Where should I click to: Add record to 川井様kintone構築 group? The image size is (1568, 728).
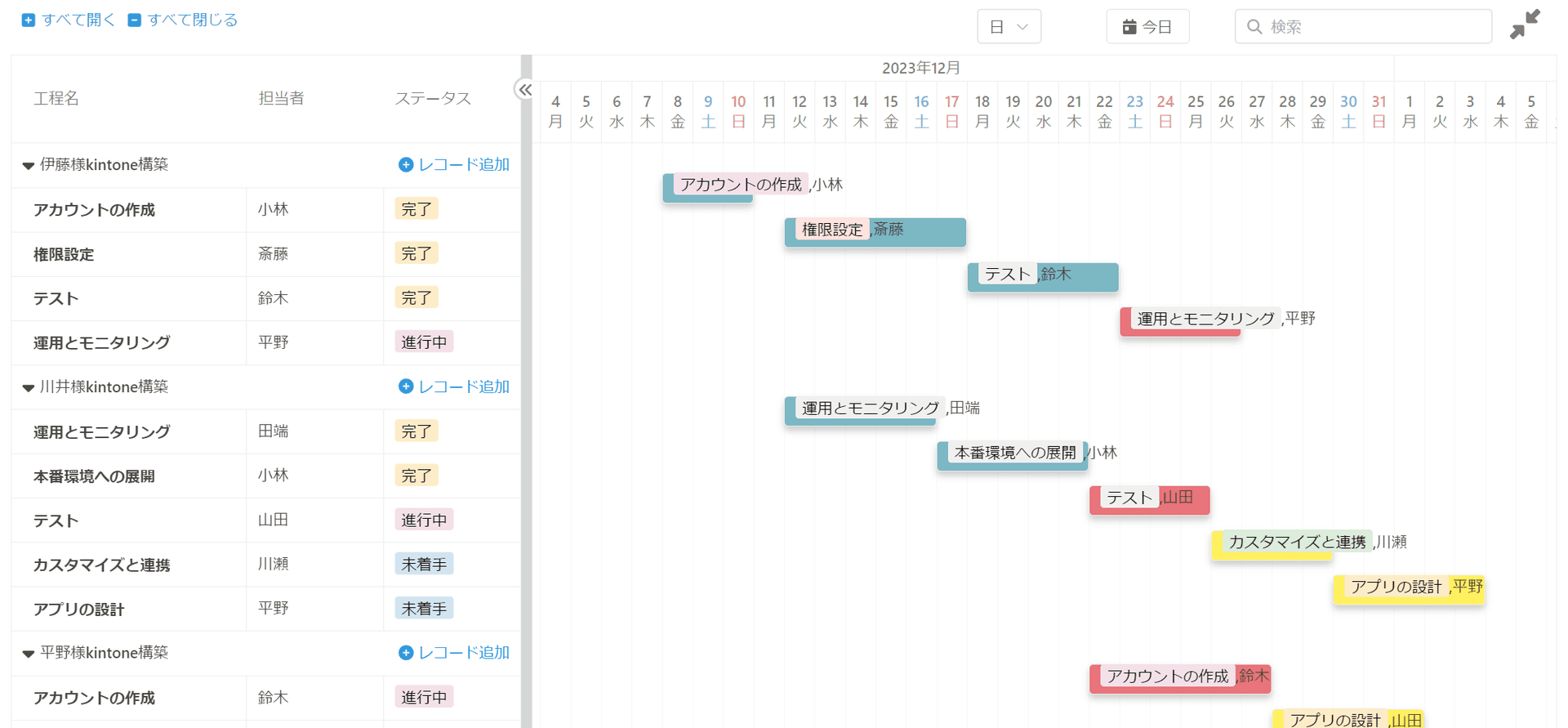pos(454,386)
